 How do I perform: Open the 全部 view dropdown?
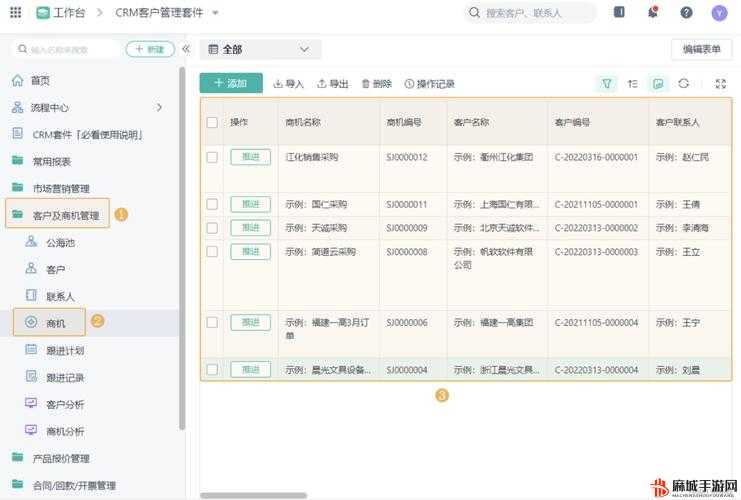click(x=260, y=49)
